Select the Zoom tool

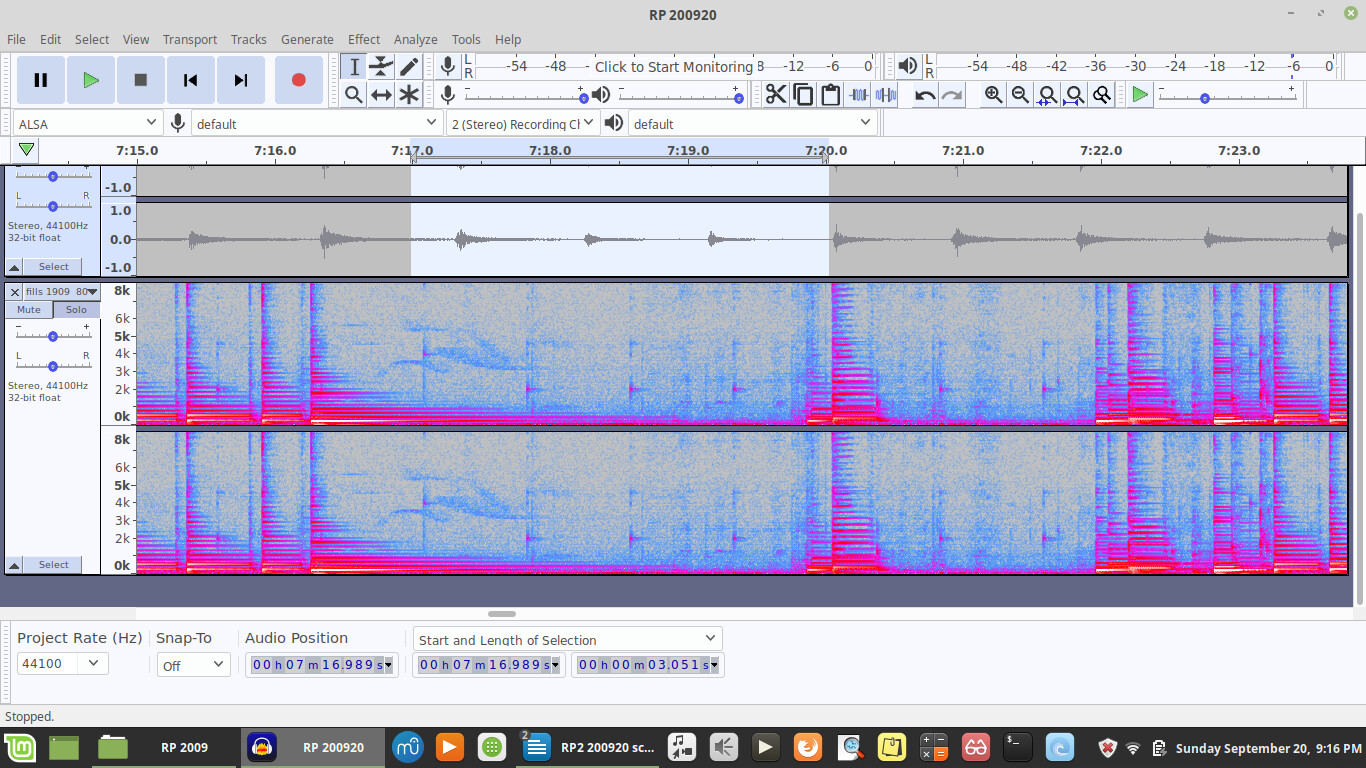coord(353,94)
